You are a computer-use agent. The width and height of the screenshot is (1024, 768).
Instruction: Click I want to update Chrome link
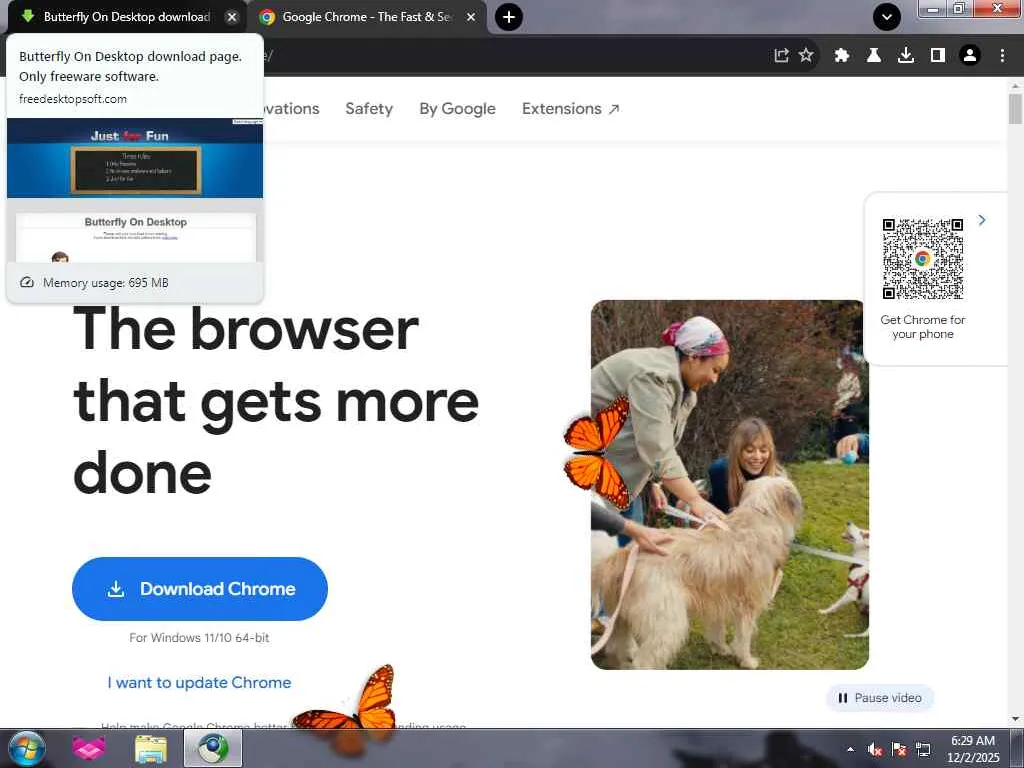[x=199, y=682]
